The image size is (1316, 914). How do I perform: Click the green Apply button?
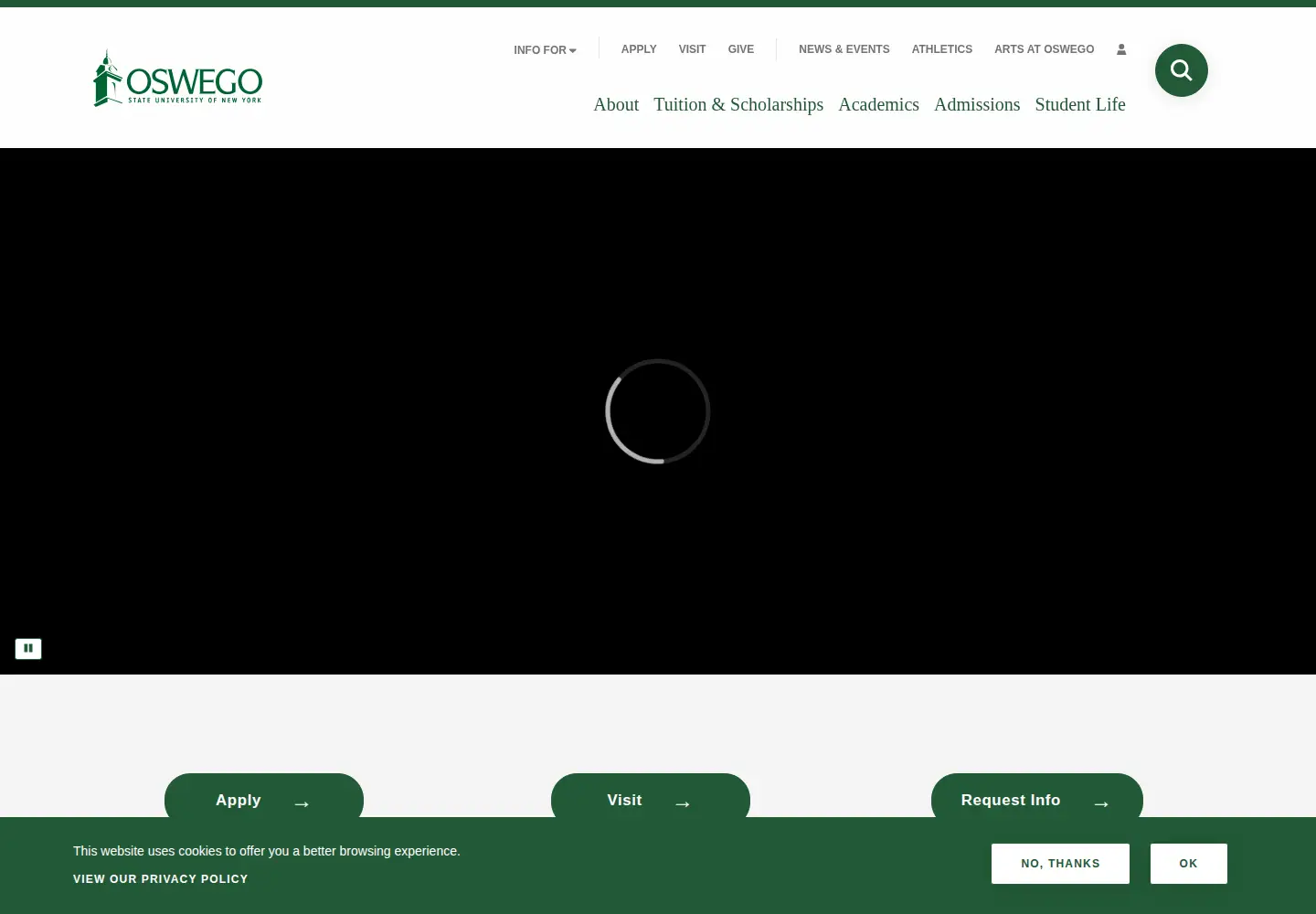tap(264, 796)
